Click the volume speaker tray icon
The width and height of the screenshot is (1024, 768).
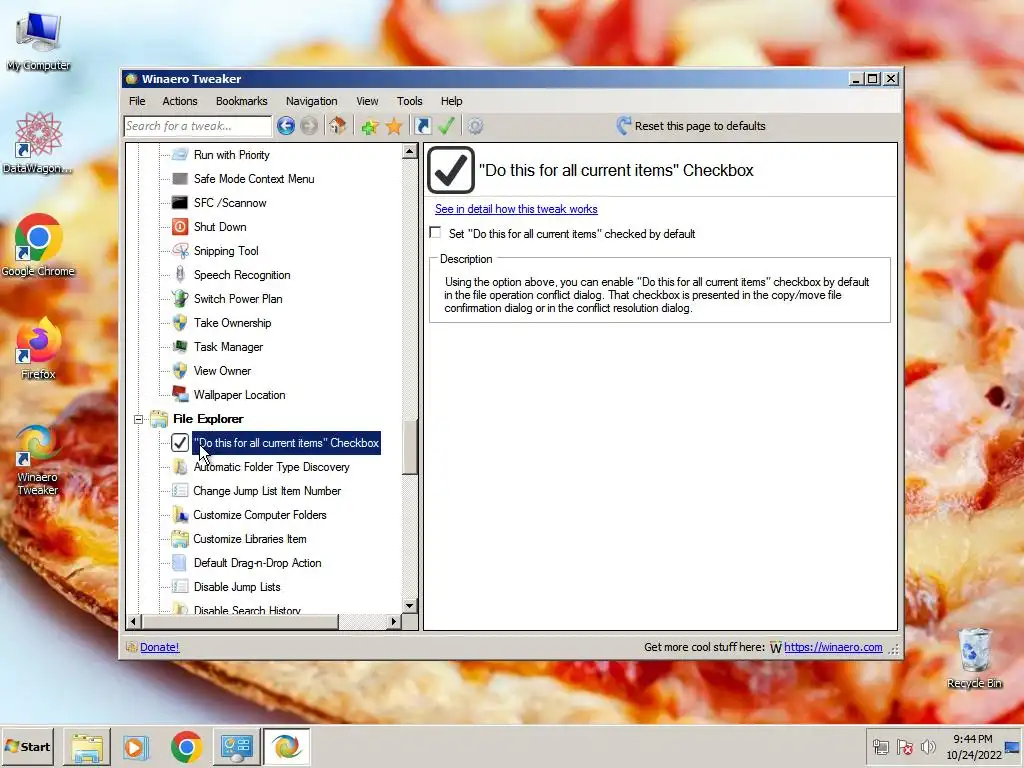pos(927,746)
